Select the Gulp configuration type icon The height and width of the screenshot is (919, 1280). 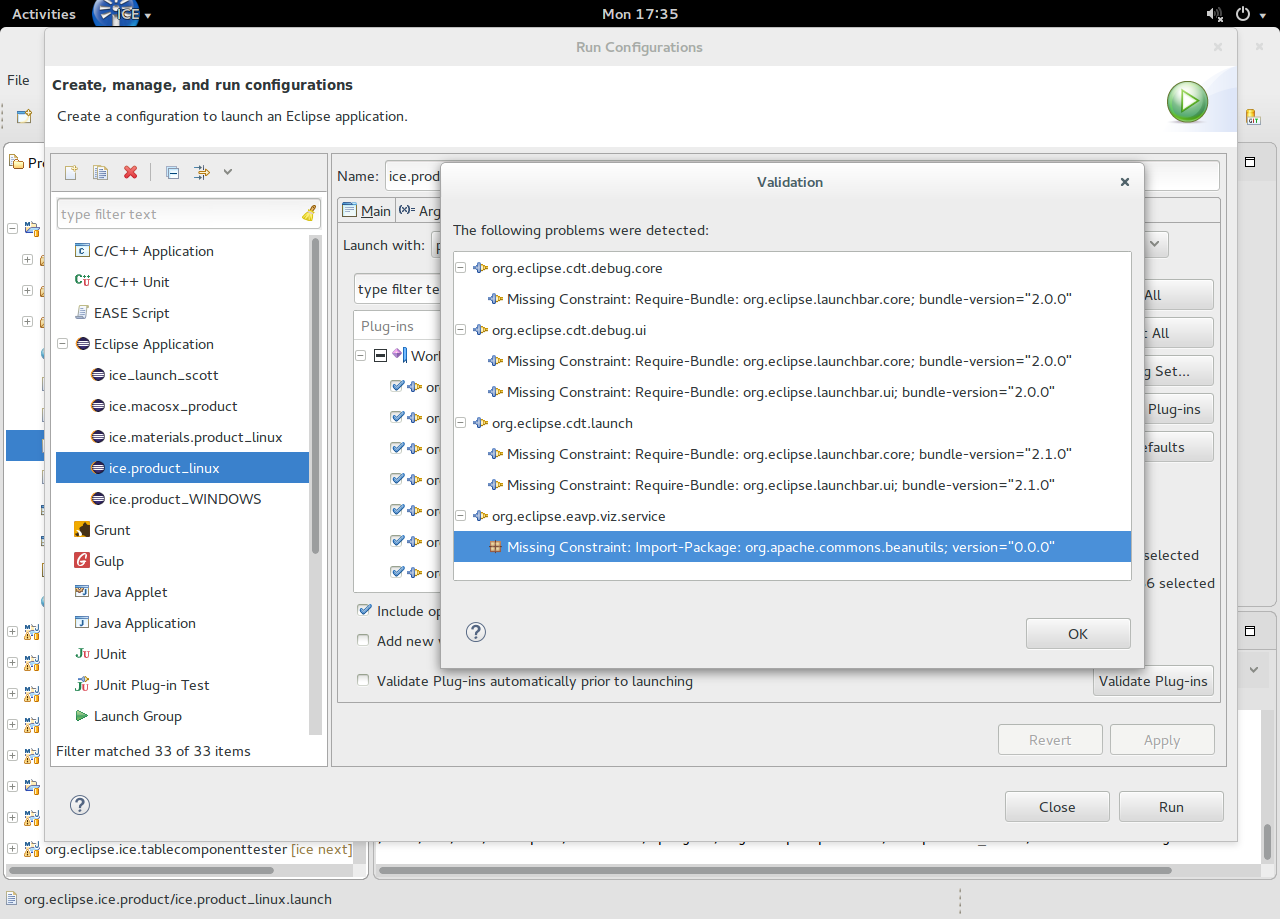pyautogui.click(x=82, y=561)
